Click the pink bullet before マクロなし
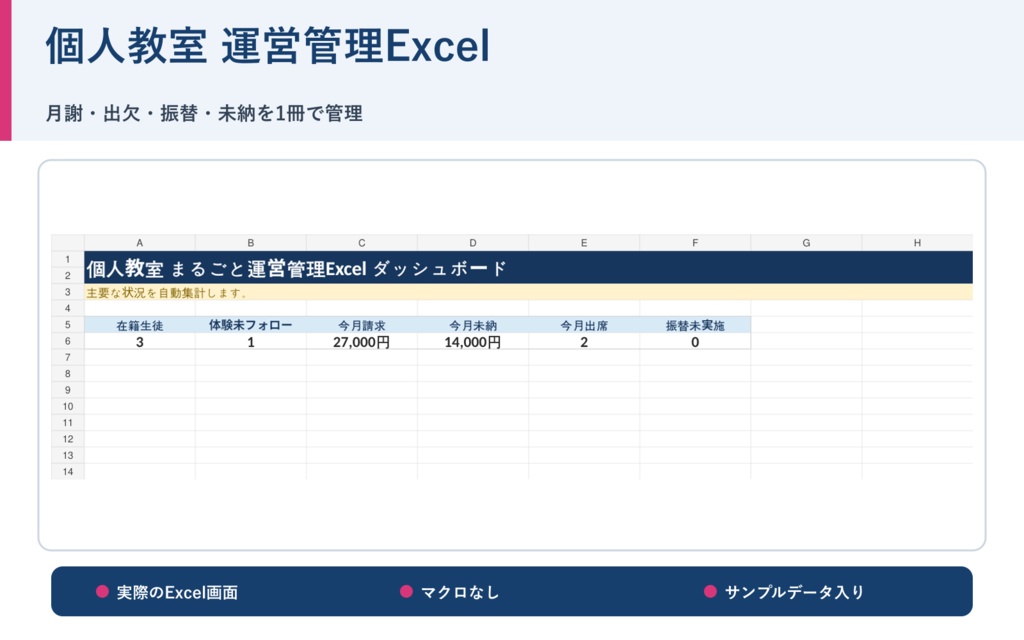1024x640 pixels. [406, 592]
